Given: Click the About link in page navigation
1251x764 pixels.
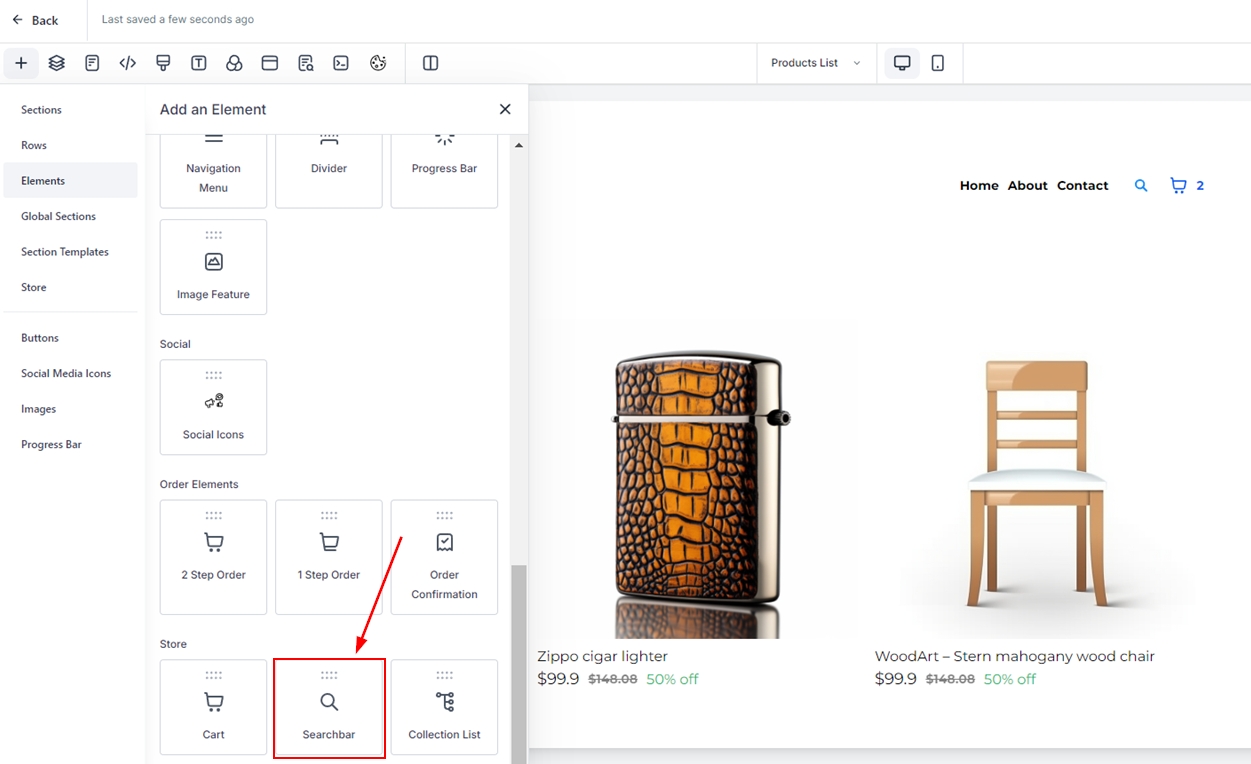Looking at the screenshot, I should pyautogui.click(x=1027, y=186).
